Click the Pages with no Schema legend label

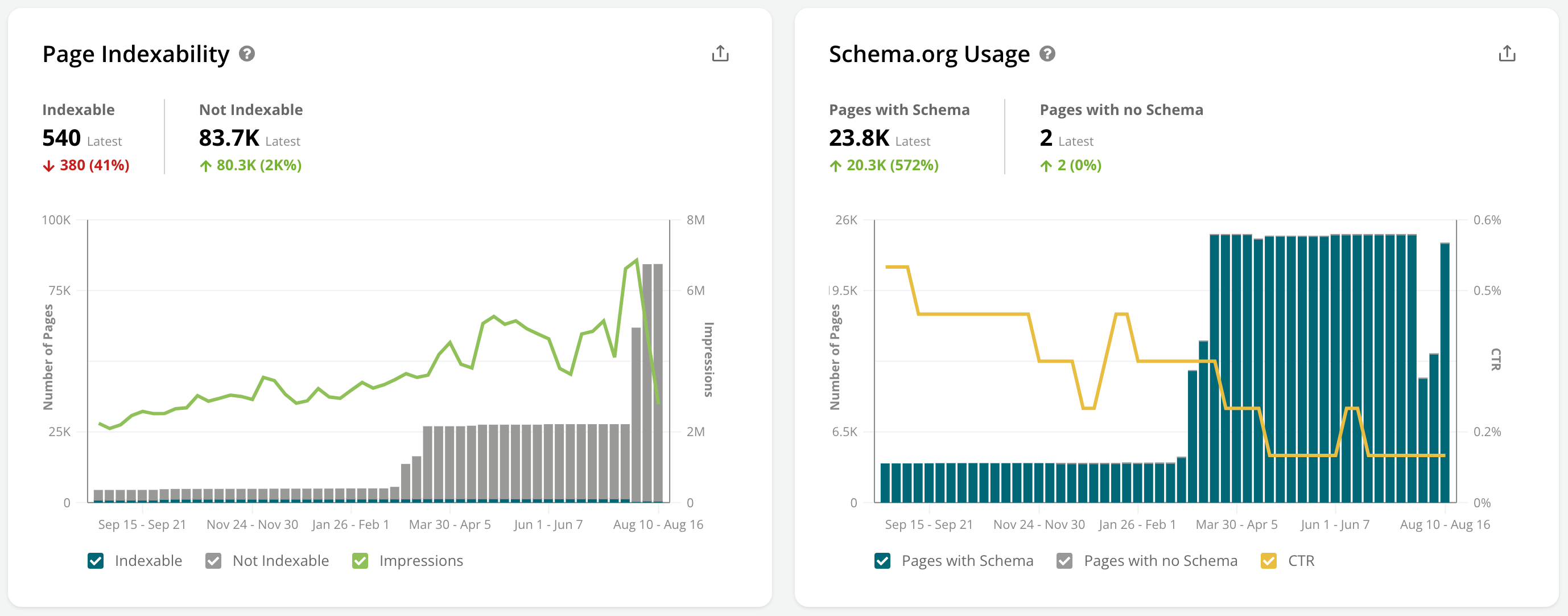click(x=1160, y=561)
